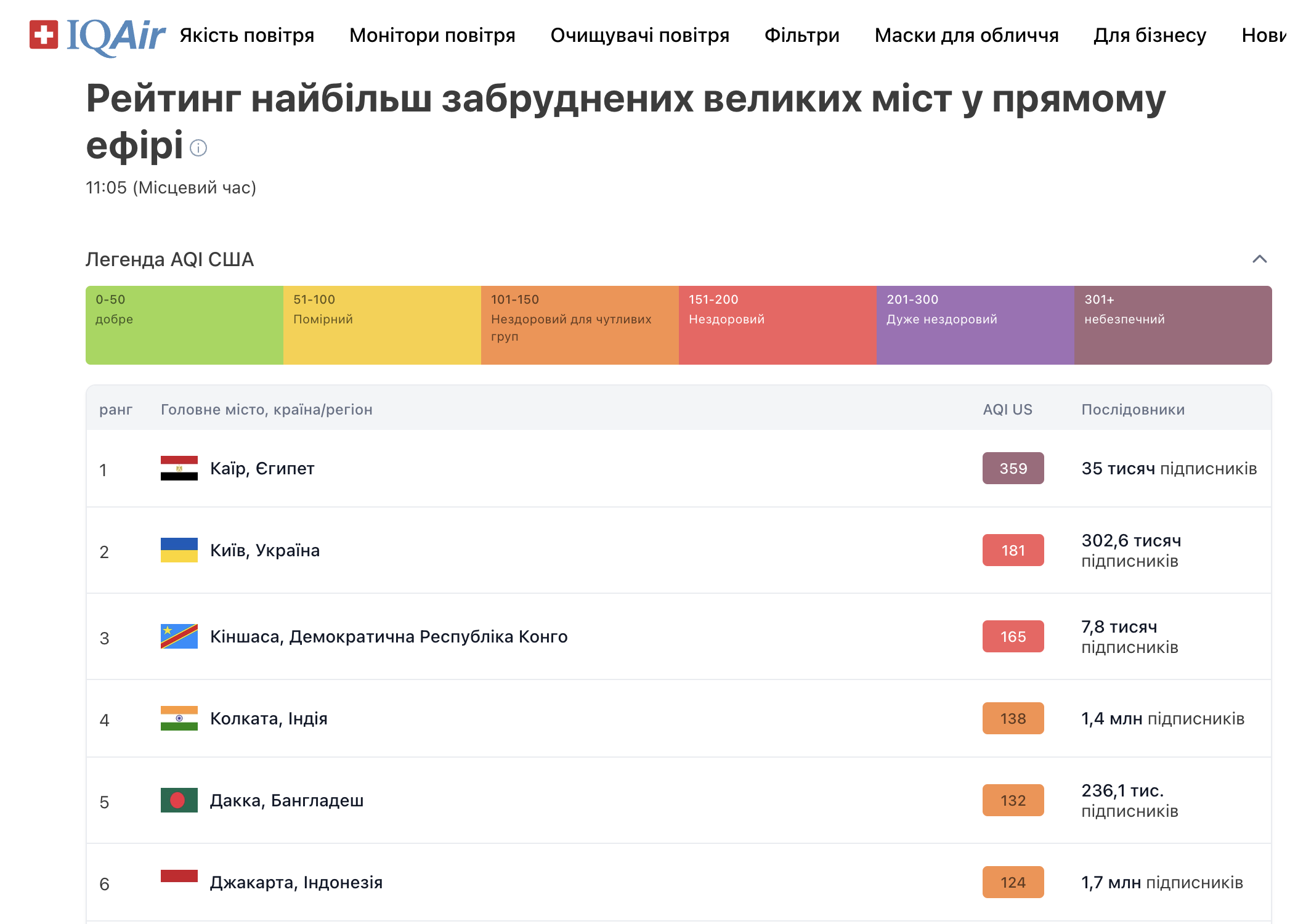Screen dimensions: 1290x924
Task: Select the DR Congo flag next to Кіншаса
Action: point(179,636)
